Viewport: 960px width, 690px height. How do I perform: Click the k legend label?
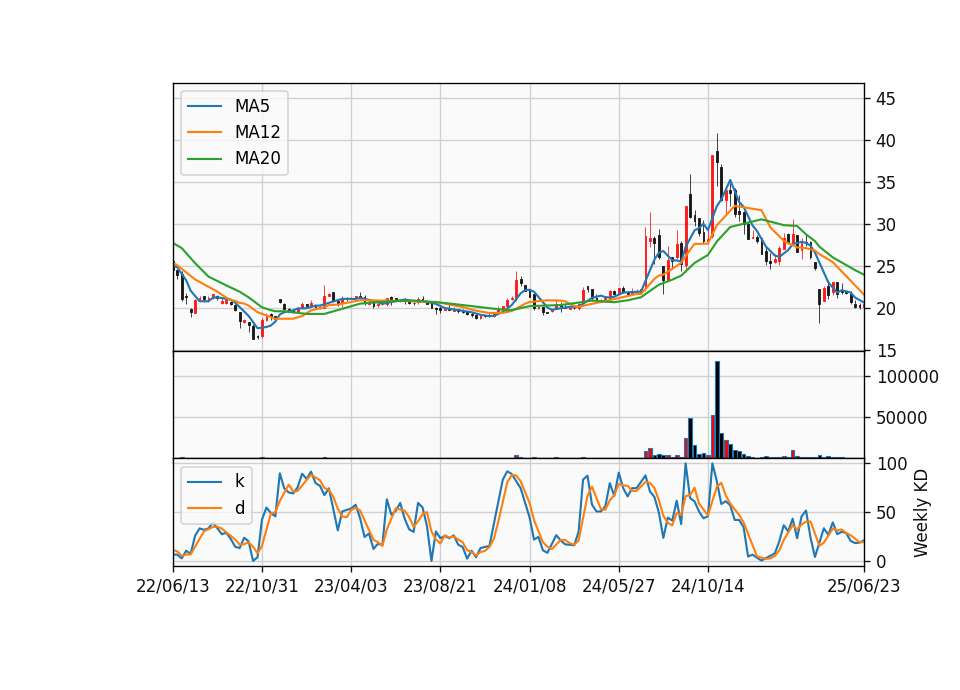point(239,481)
